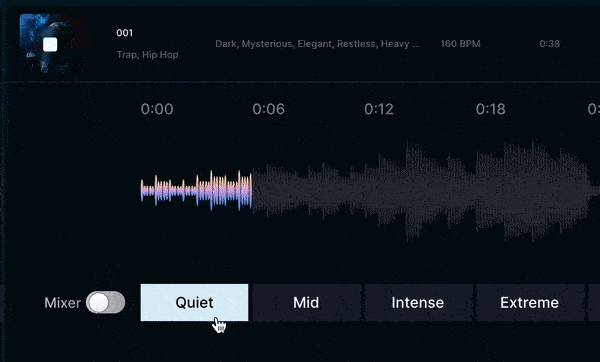Viewport: 600px width, 362px height.
Task: Click the Trap, Hip Hop genre text
Action: (148, 55)
